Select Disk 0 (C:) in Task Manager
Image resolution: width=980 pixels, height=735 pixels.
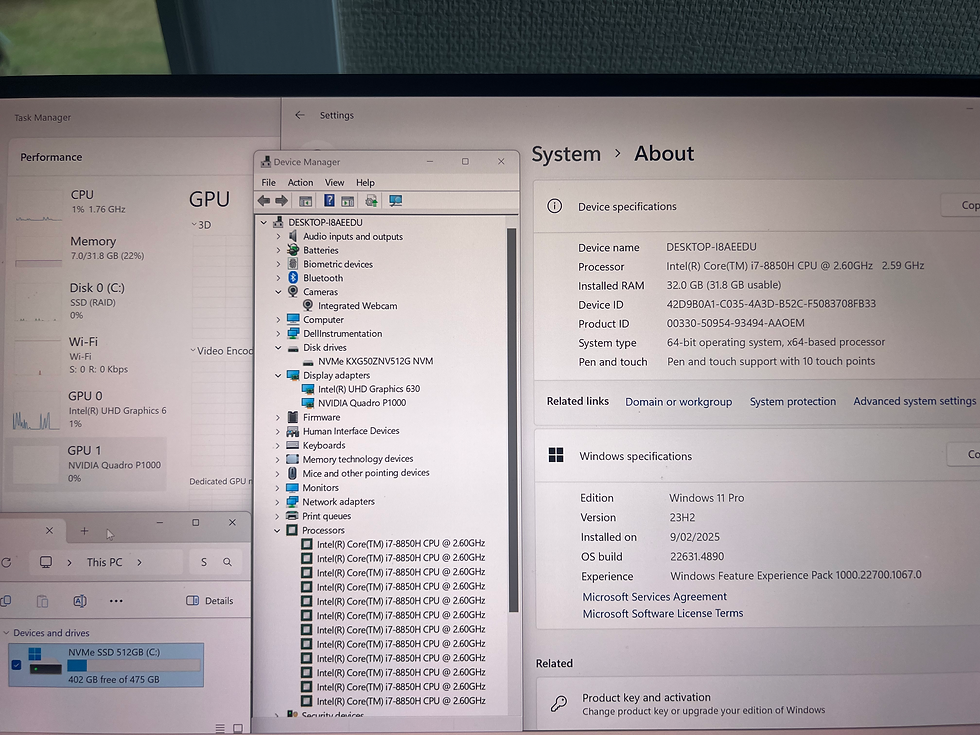click(x=91, y=301)
